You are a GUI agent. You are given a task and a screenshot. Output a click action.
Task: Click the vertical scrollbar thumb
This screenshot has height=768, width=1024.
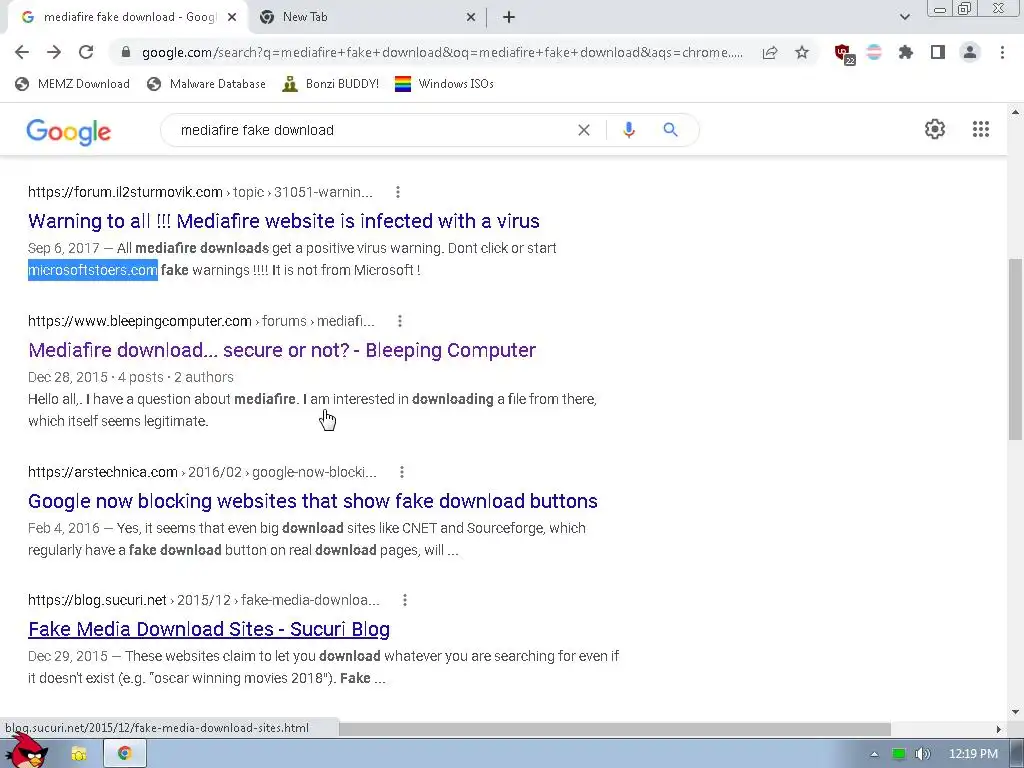click(1015, 349)
